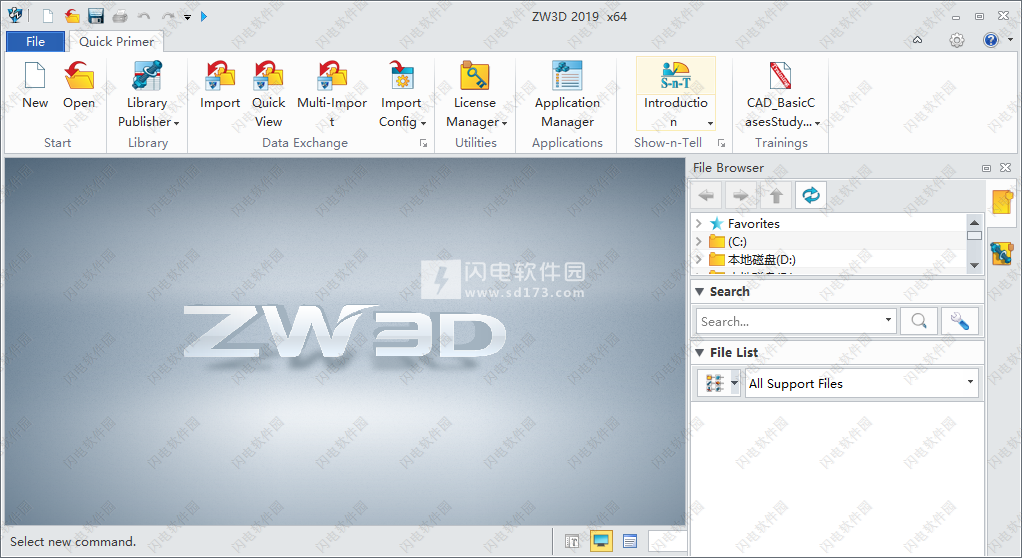The image size is (1022, 558).
Task: Click the list window status bar icon
Action: [x=630, y=541]
